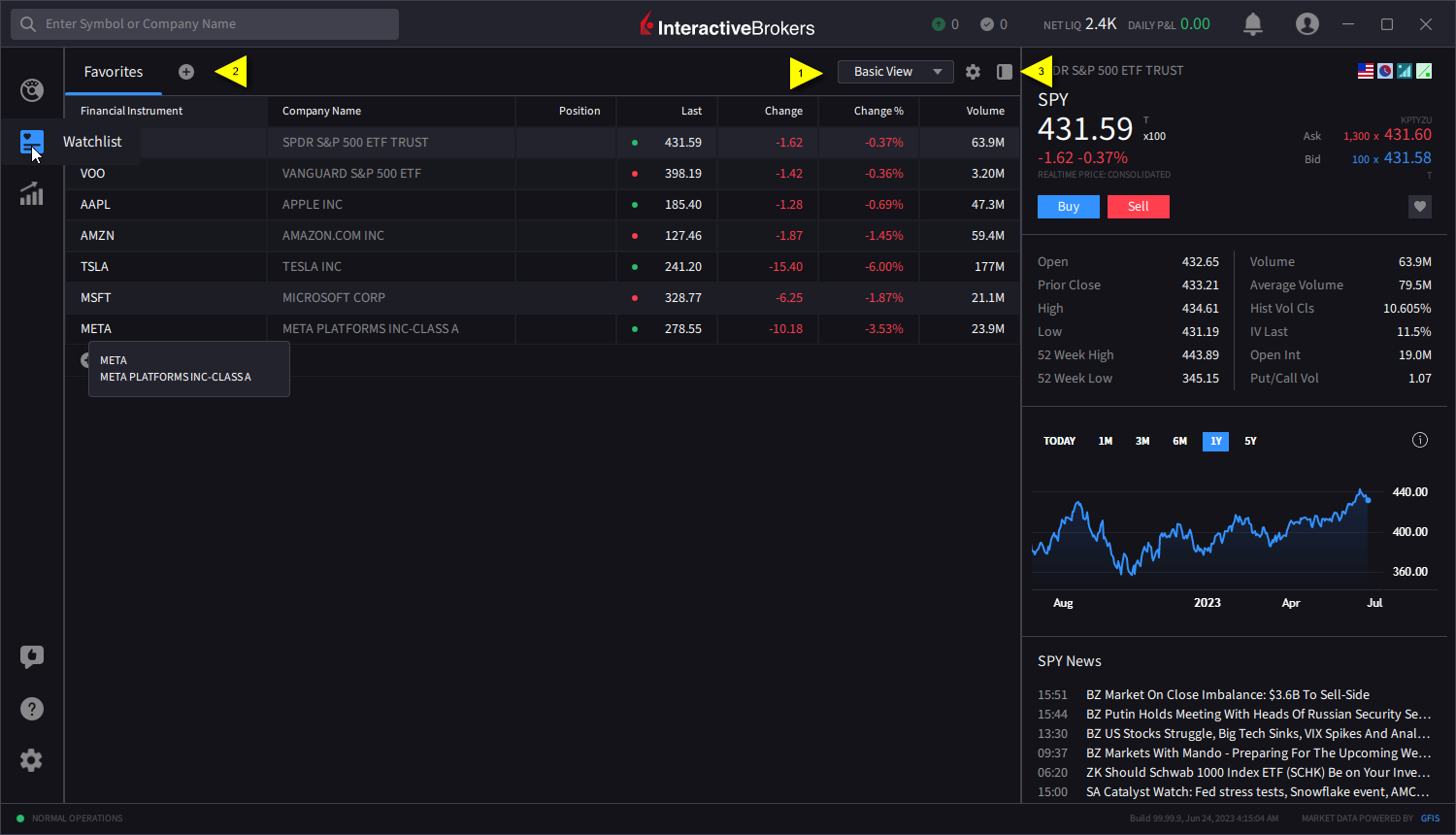The height and width of the screenshot is (835, 1456).
Task: Open Markets With Mando news headline
Action: click(1259, 752)
